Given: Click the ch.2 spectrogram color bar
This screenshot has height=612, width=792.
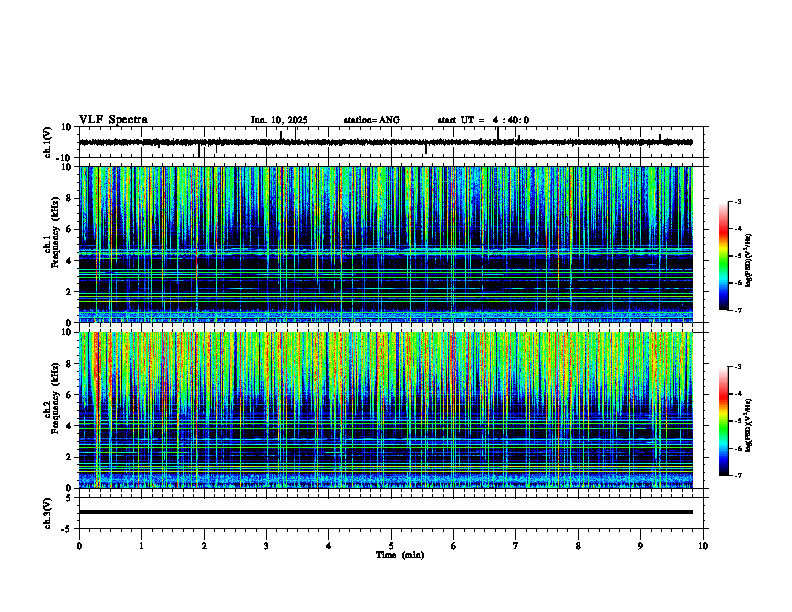Looking at the screenshot, I should coord(723,421).
